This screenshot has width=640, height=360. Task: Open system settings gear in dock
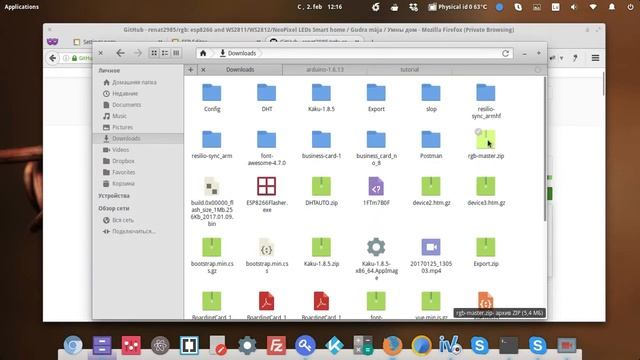pos(247,345)
